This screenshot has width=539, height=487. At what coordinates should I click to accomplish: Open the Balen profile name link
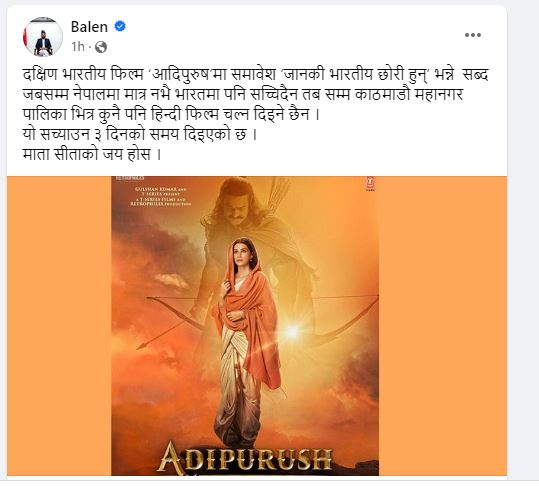tap(89, 27)
